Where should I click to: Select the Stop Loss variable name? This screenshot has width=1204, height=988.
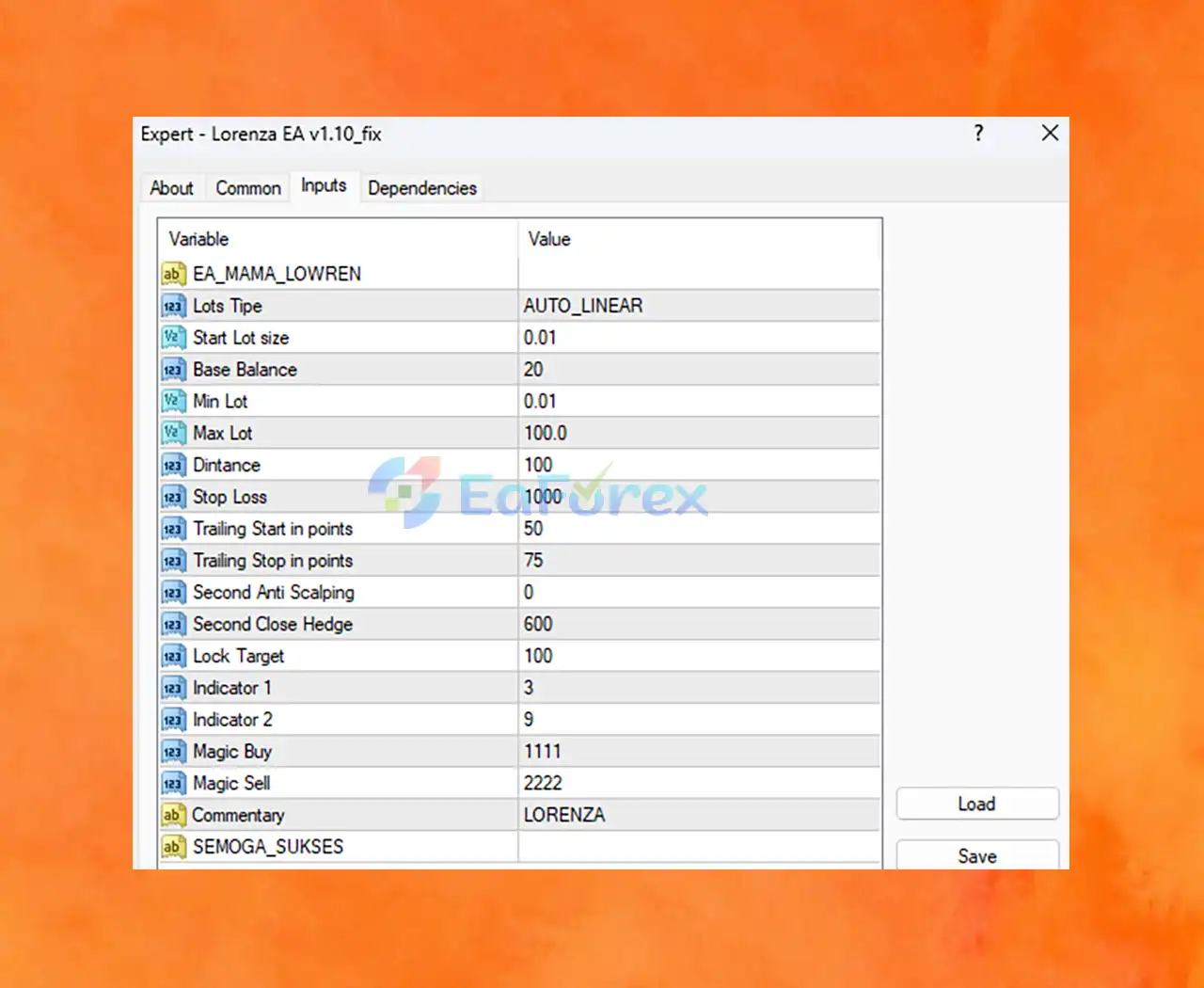230,497
